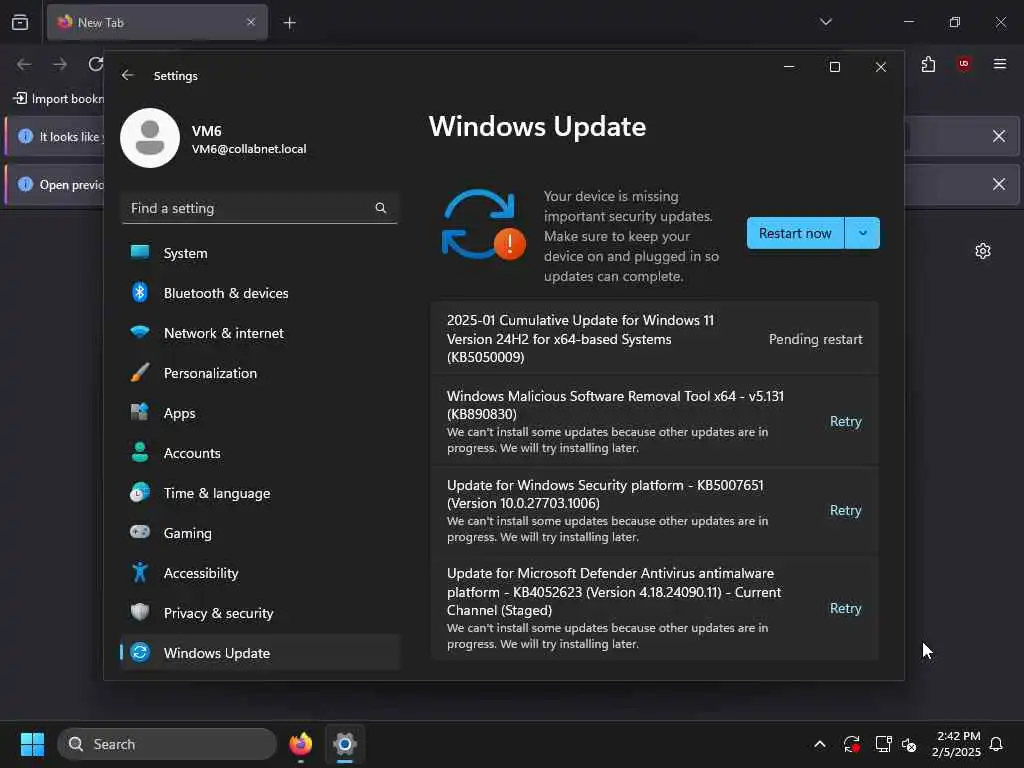Open the Personalization category
This screenshot has height=768, width=1024.
point(260,373)
